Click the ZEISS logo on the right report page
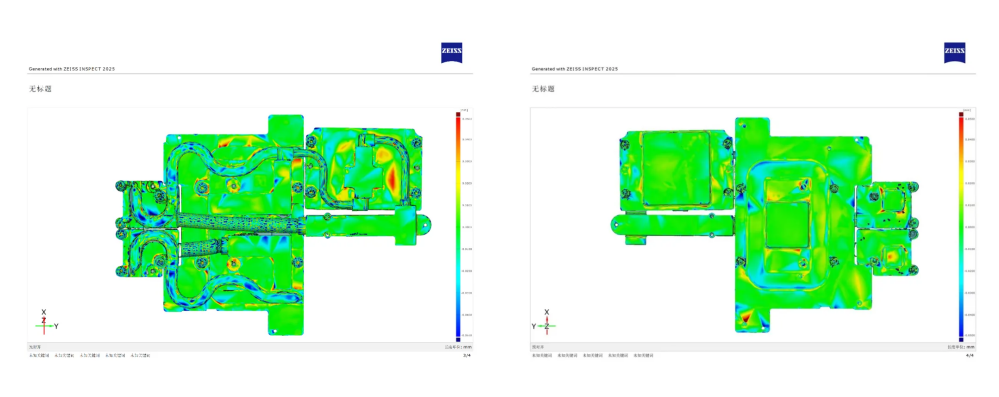Viewport: 999px width, 397px height. [x=954, y=53]
